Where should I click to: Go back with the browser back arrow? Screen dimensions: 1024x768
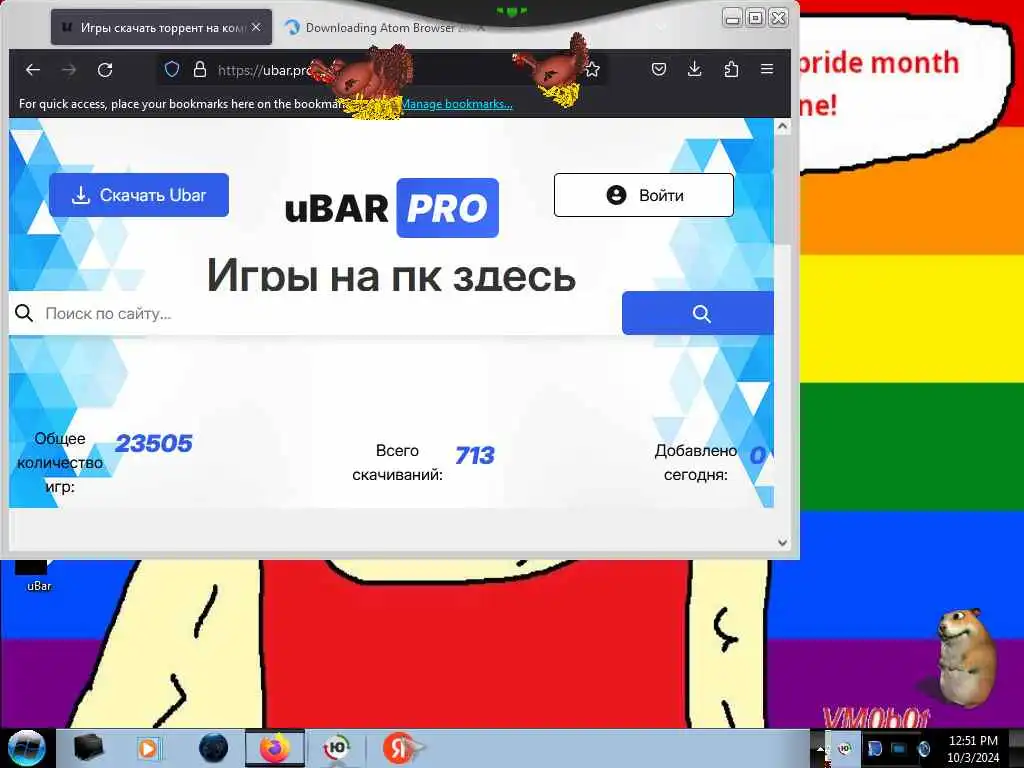[33, 69]
